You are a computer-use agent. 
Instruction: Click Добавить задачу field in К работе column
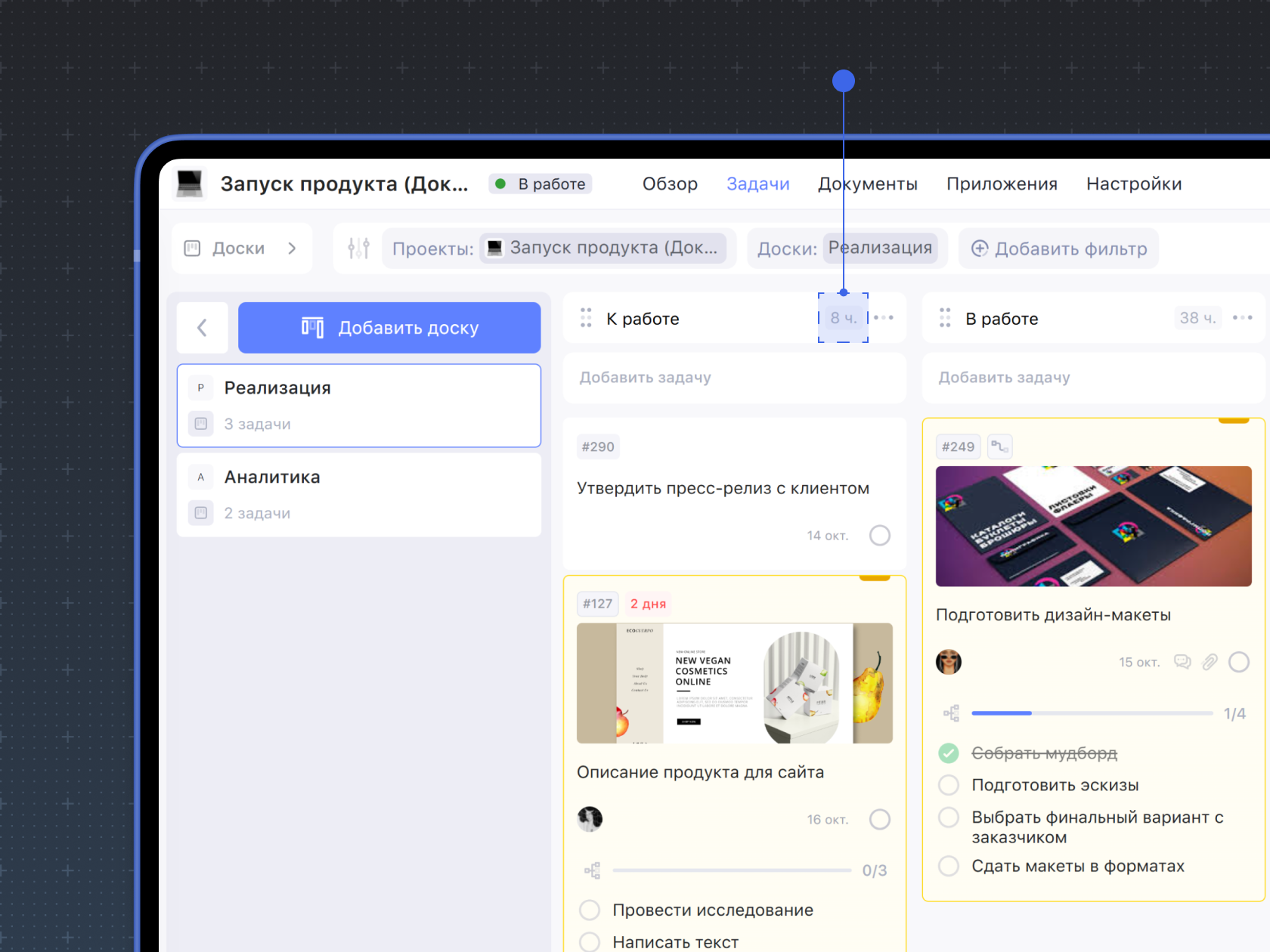point(734,377)
